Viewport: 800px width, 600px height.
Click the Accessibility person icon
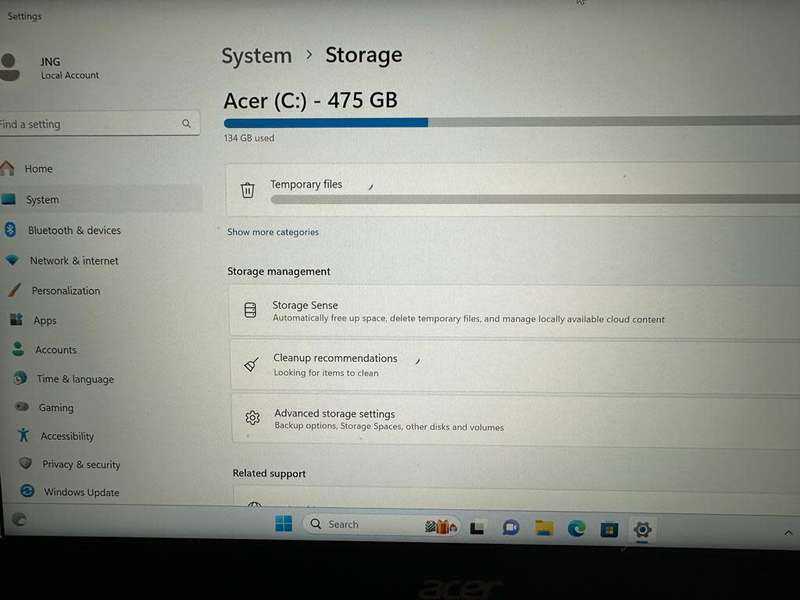(23, 435)
